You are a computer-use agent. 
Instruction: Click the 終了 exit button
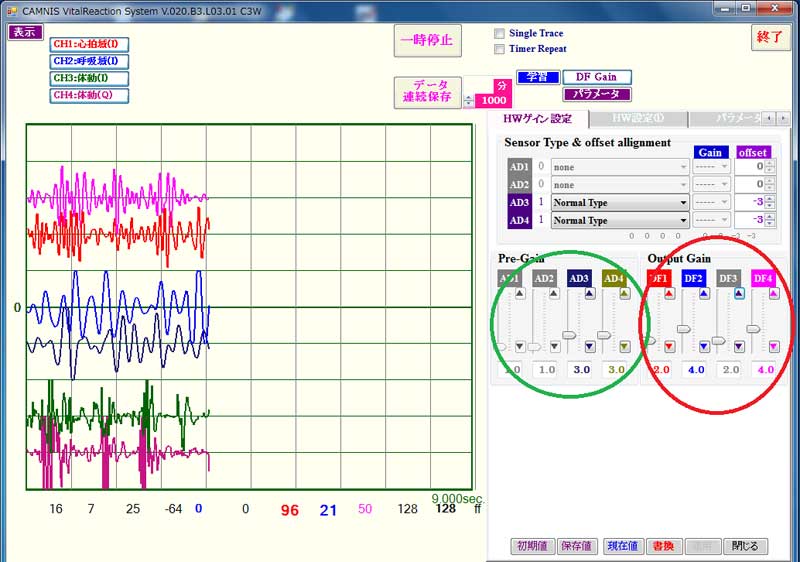[770, 37]
